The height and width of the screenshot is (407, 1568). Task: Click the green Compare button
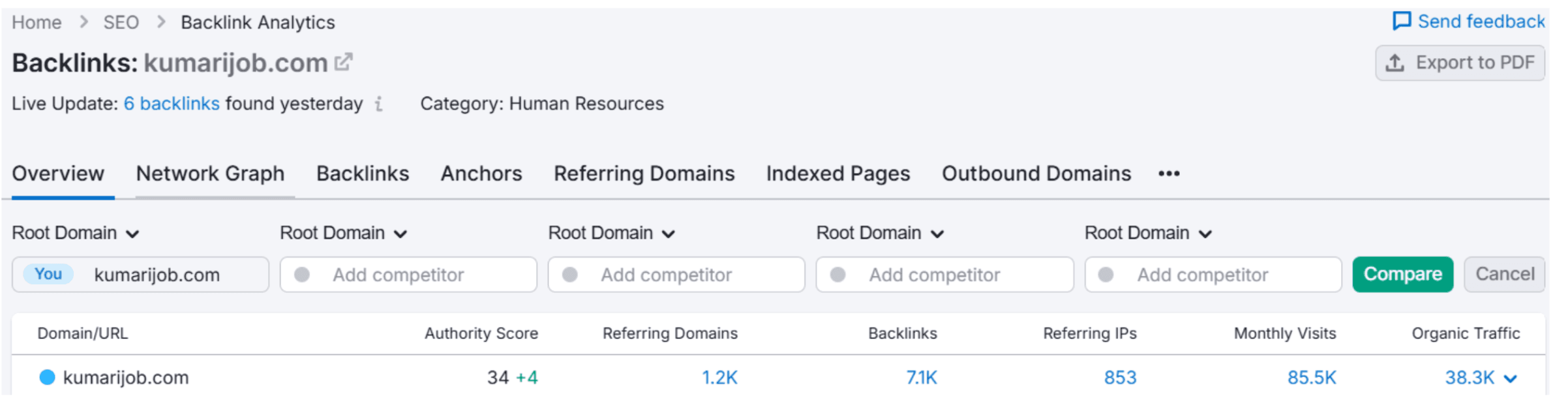tap(1403, 275)
